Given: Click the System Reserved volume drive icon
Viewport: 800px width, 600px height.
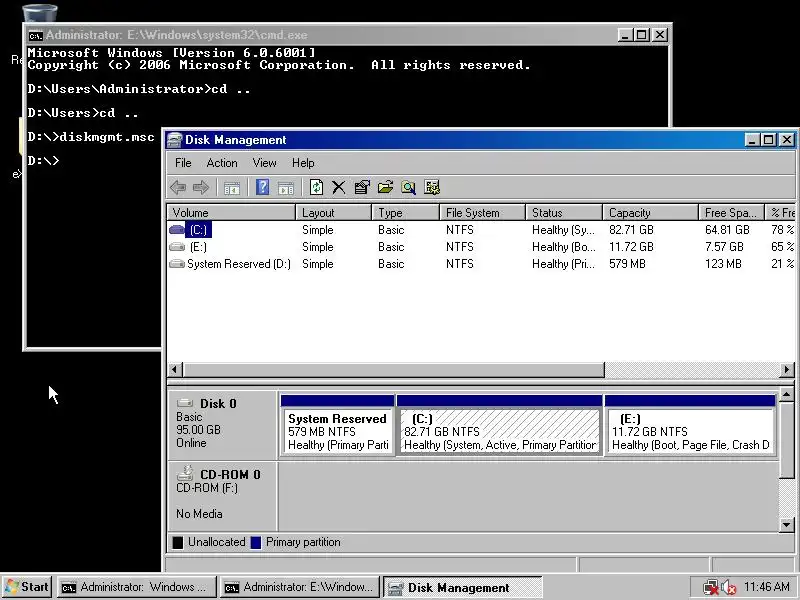Looking at the screenshot, I should pyautogui.click(x=177, y=264).
